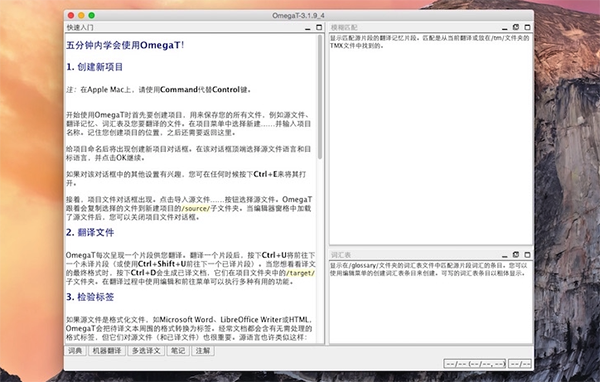Minimize the 快速入门 pane
Image resolution: width=600 pixels, height=382 pixels.
308,28
